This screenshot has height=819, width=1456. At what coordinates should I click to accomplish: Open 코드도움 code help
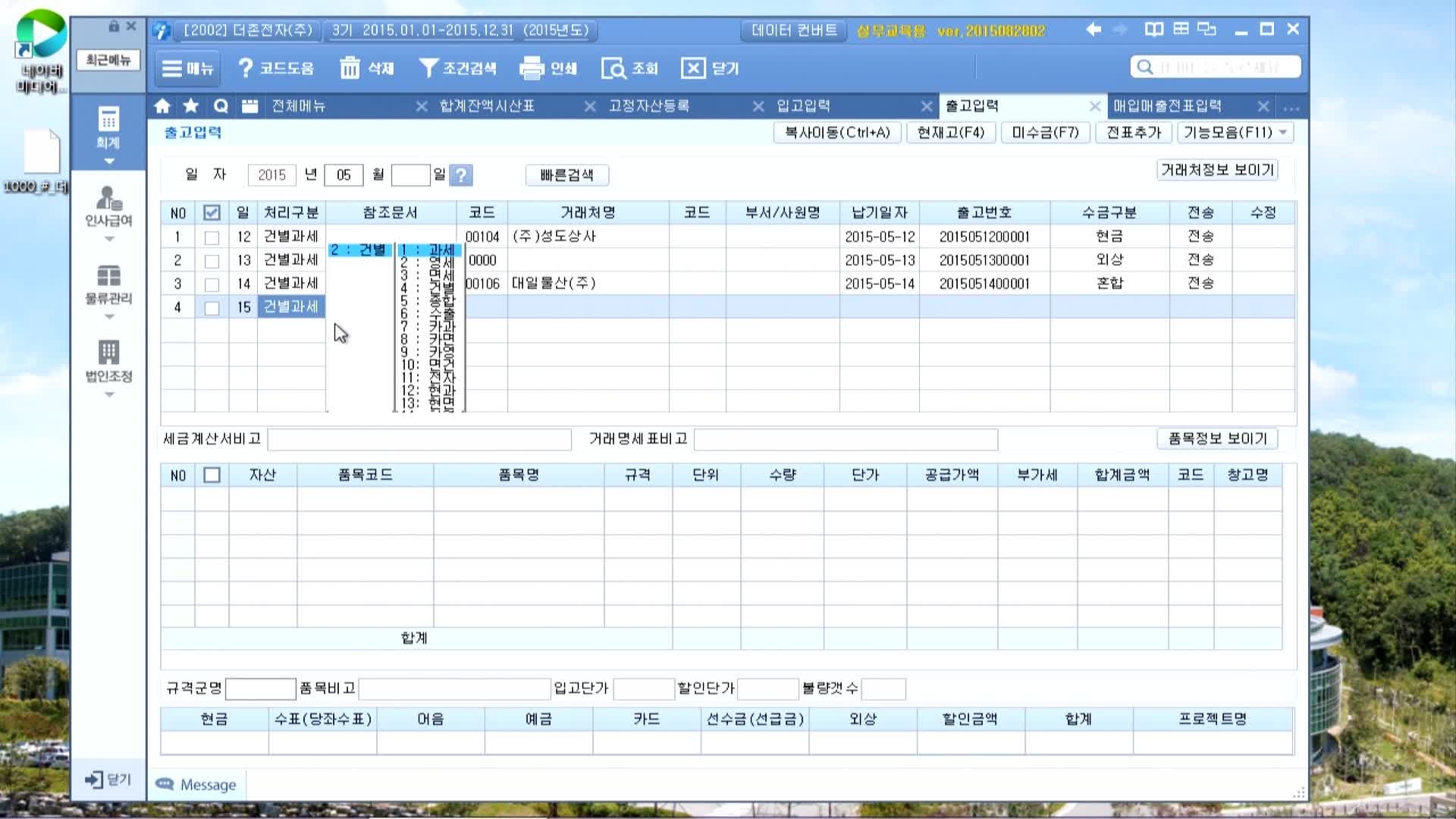pos(275,69)
